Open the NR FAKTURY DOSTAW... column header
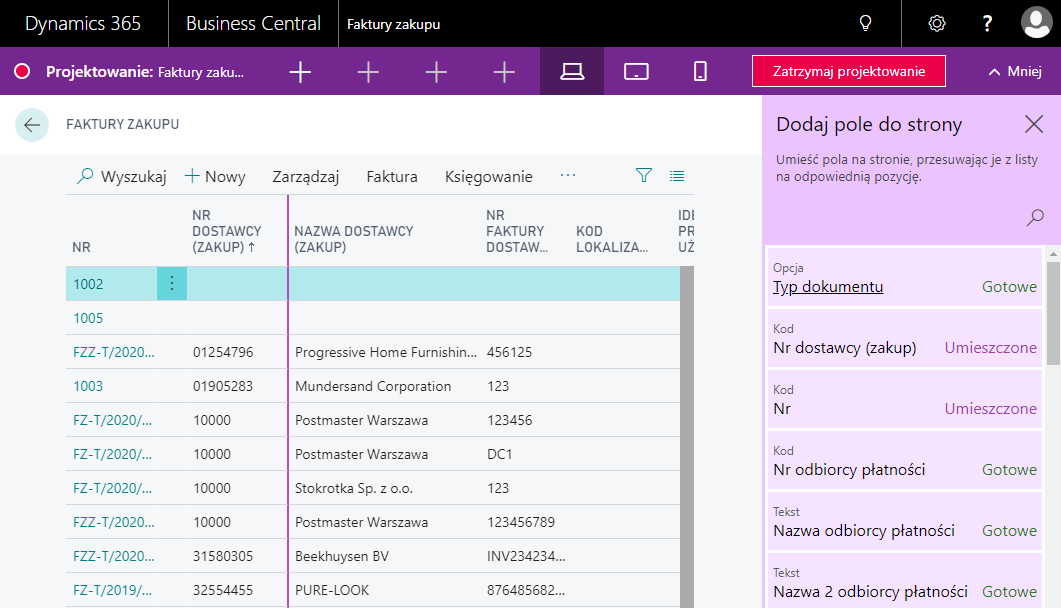 click(517, 231)
